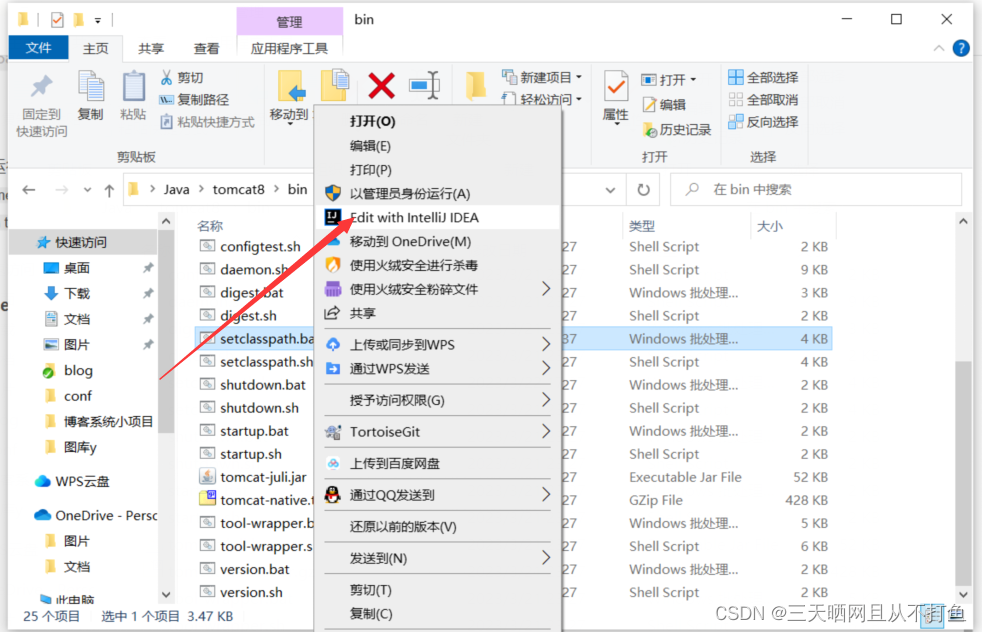Go back with the left arrow
The width and height of the screenshot is (982, 632).
coord(29,189)
